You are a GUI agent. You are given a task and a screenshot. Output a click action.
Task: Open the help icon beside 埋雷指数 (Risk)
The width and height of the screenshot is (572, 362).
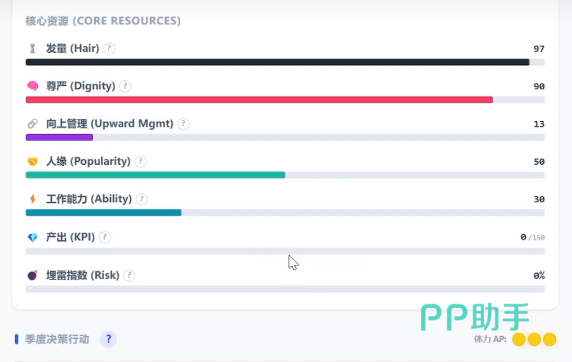point(129,275)
